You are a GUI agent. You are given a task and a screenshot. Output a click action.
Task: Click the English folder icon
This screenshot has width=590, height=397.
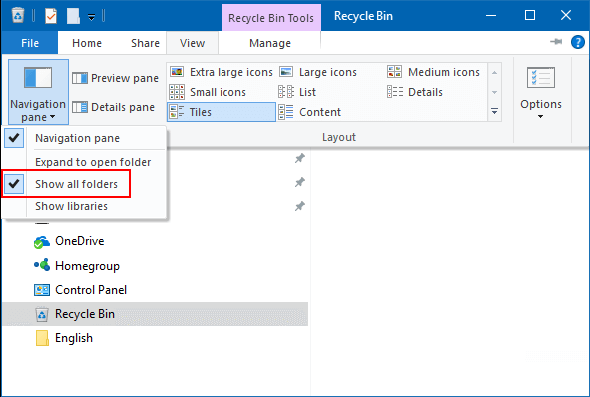pos(42,338)
